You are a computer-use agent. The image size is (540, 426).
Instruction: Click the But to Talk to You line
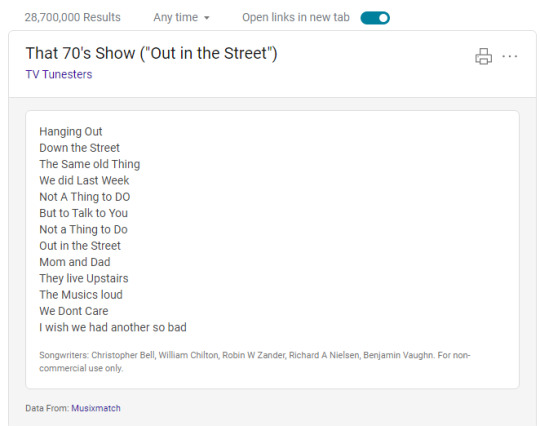(83, 213)
